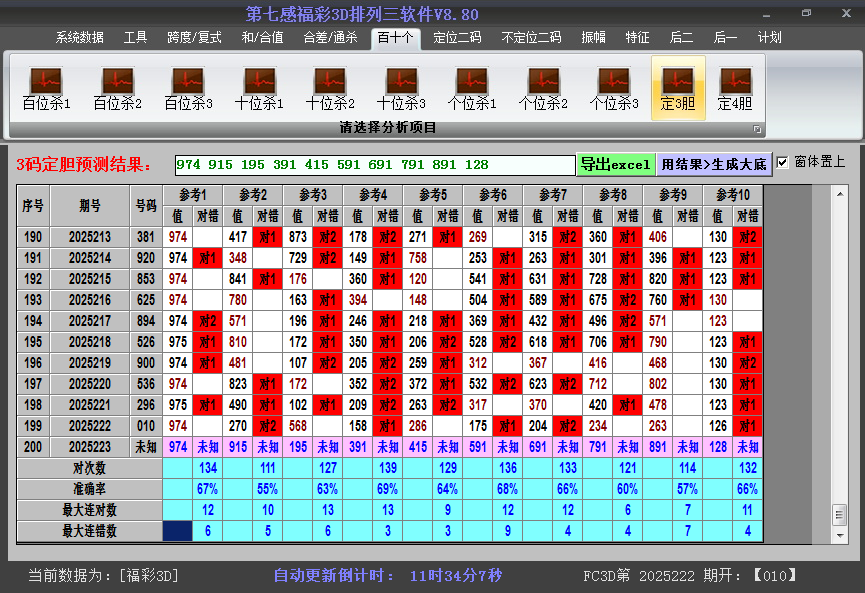The image size is (865, 593).
Task: Open the 振幅 tab
Action: pyautogui.click(x=594, y=38)
